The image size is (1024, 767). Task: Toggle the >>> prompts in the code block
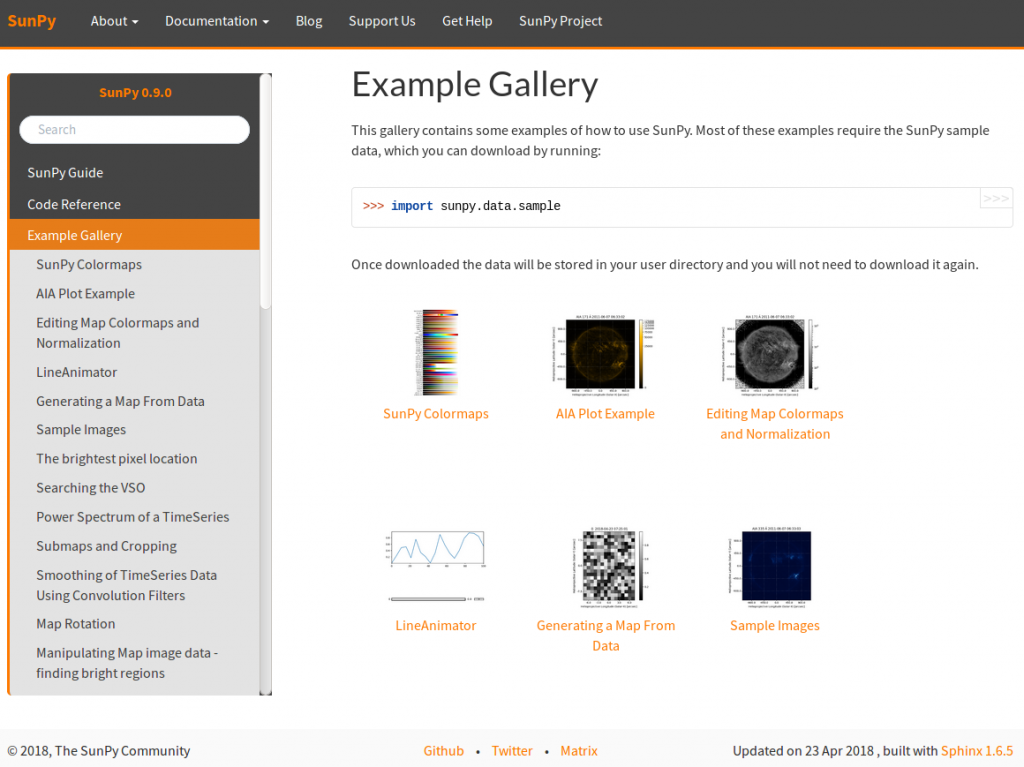(995, 199)
